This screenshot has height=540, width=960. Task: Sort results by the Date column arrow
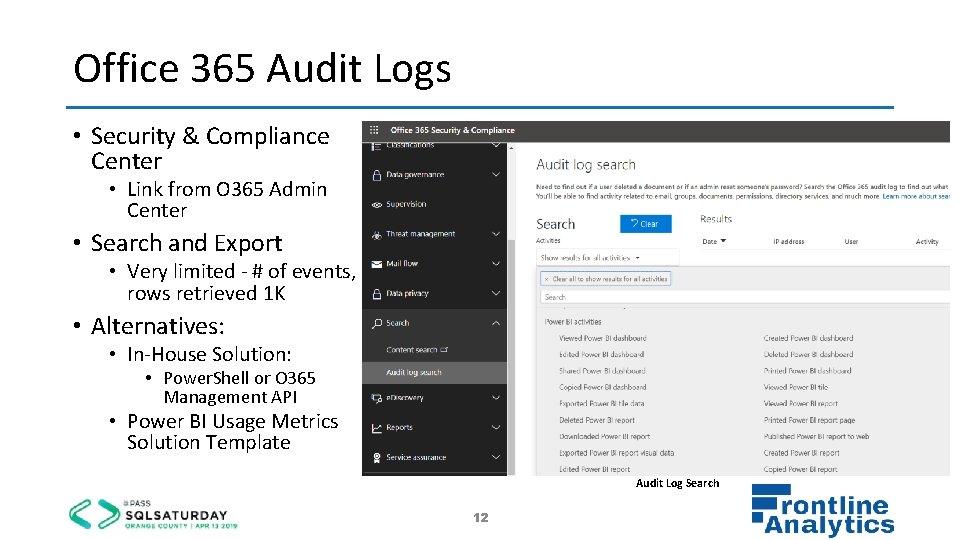(x=723, y=241)
